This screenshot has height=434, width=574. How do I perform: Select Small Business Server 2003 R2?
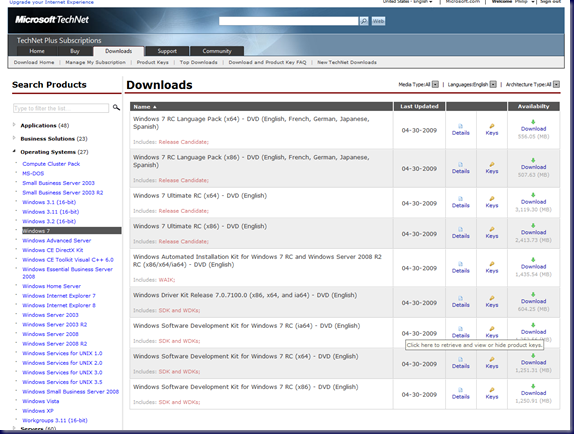tap(63, 192)
